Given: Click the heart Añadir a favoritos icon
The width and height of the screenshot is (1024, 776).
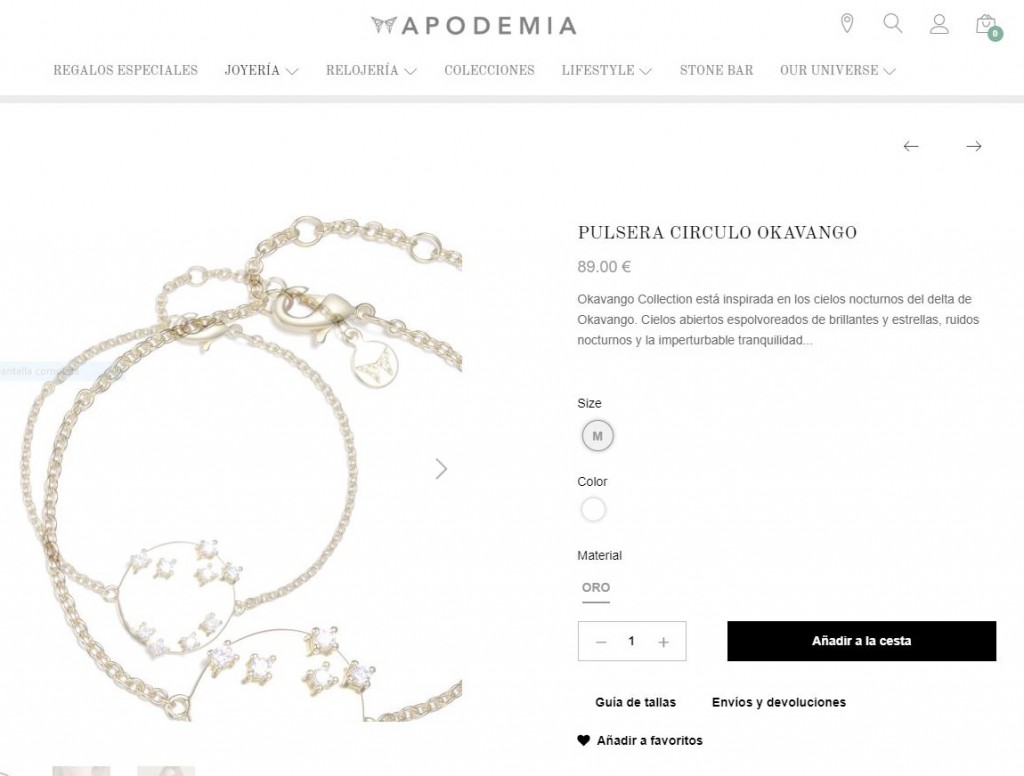Looking at the screenshot, I should pos(584,740).
